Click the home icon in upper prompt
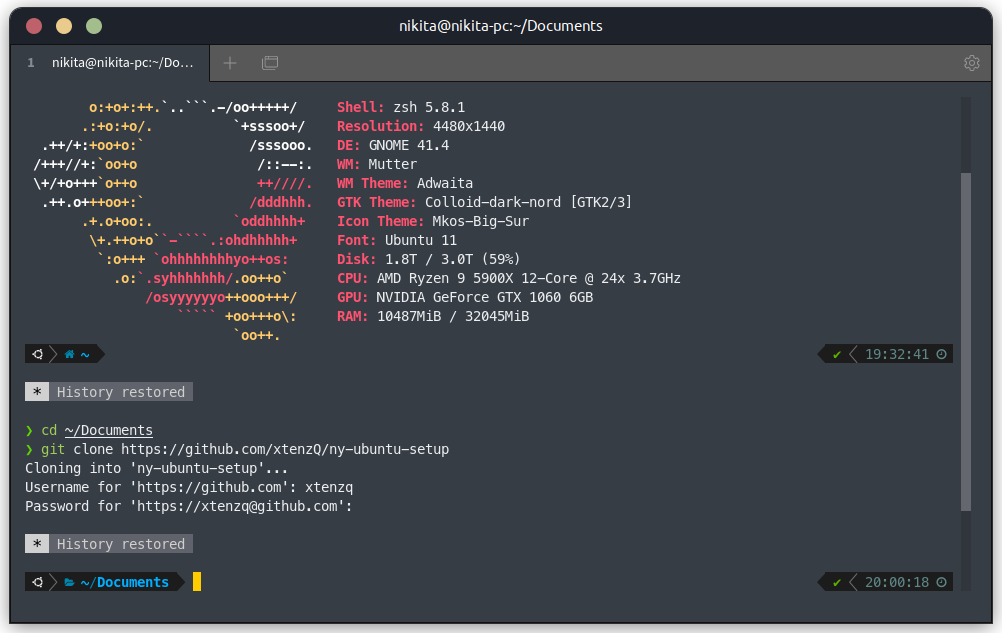This screenshot has height=633, width=1002. click(x=69, y=354)
